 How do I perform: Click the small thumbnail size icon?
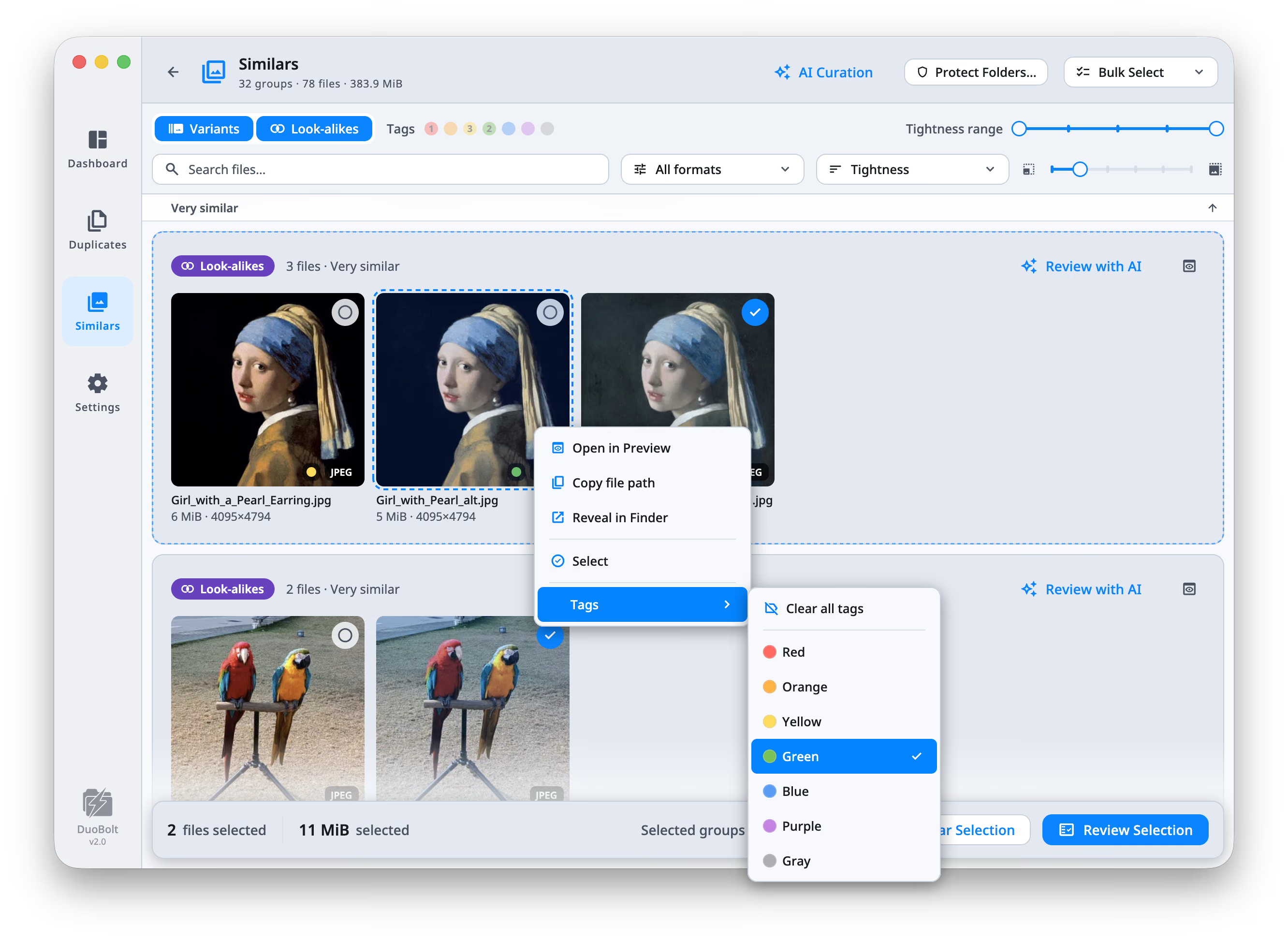pyautogui.click(x=1028, y=170)
